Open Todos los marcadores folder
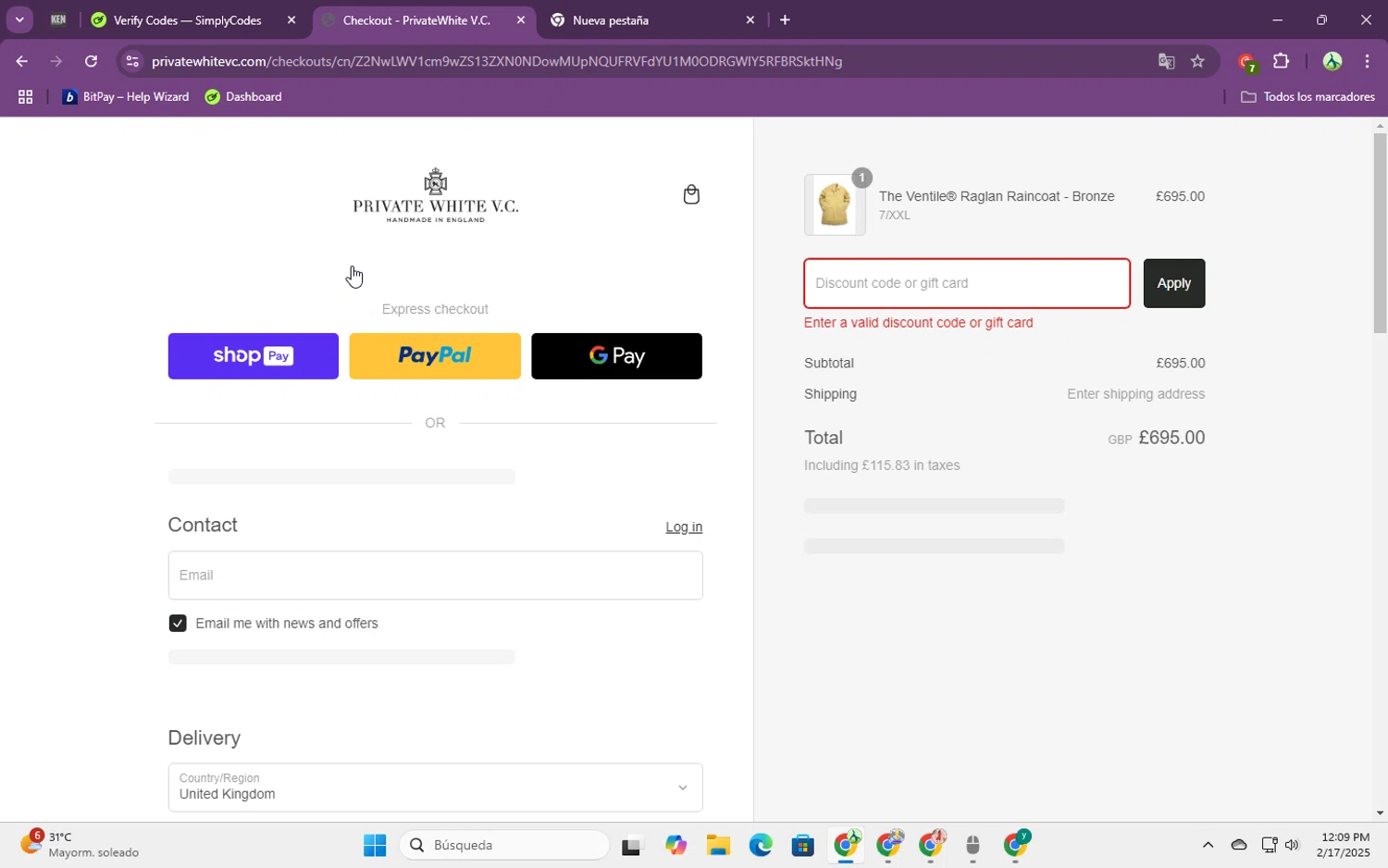This screenshot has height=868, width=1388. tap(1307, 97)
